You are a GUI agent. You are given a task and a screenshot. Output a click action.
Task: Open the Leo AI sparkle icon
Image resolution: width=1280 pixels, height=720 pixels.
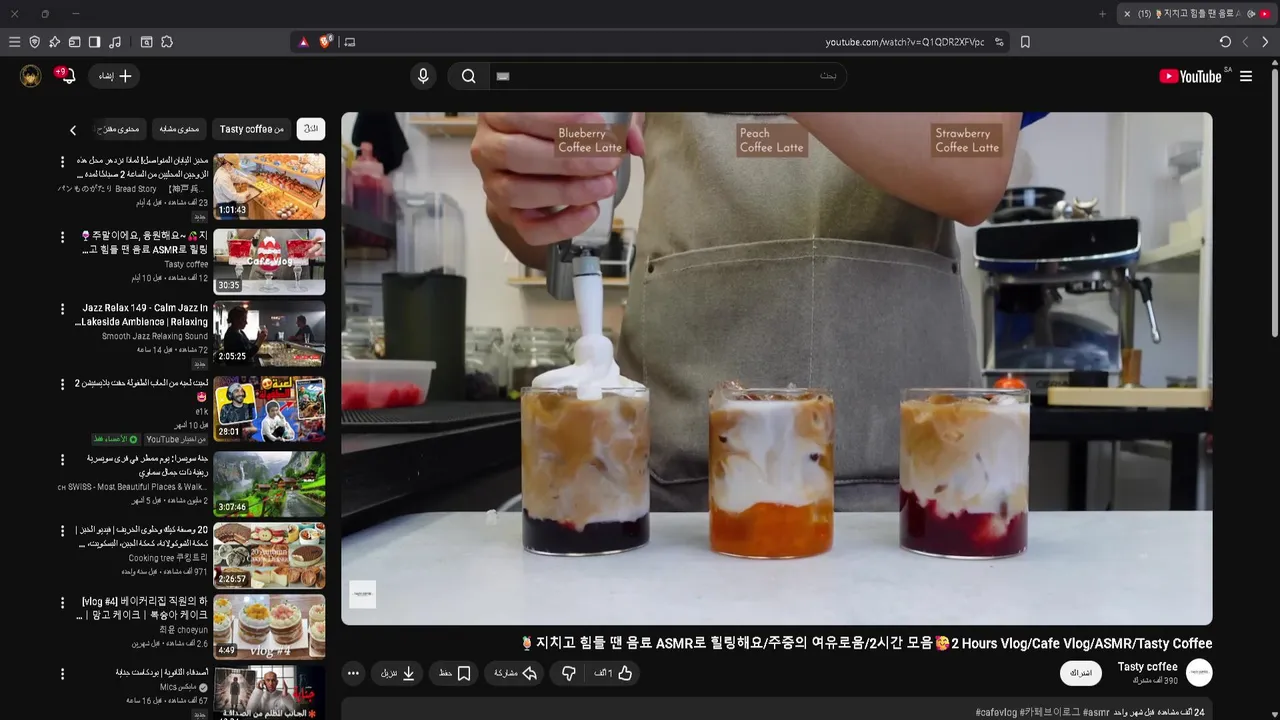coord(54,42)
